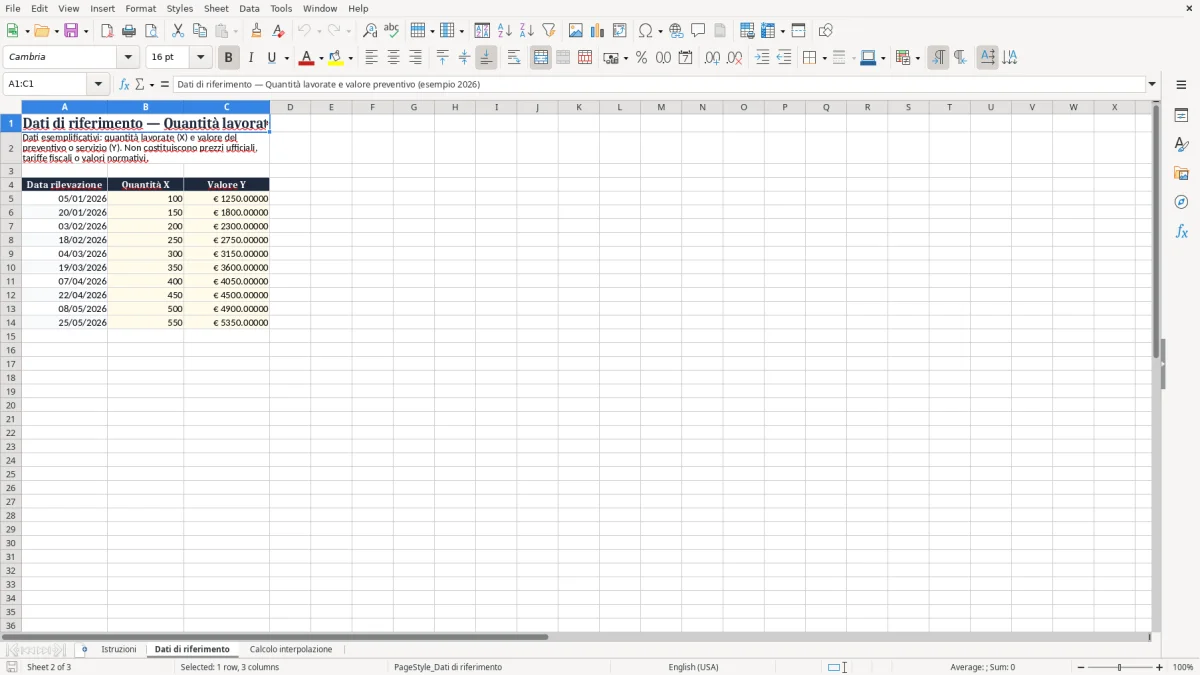
Task: Open Borders dropdown arrow
Action: coord(823,58)
